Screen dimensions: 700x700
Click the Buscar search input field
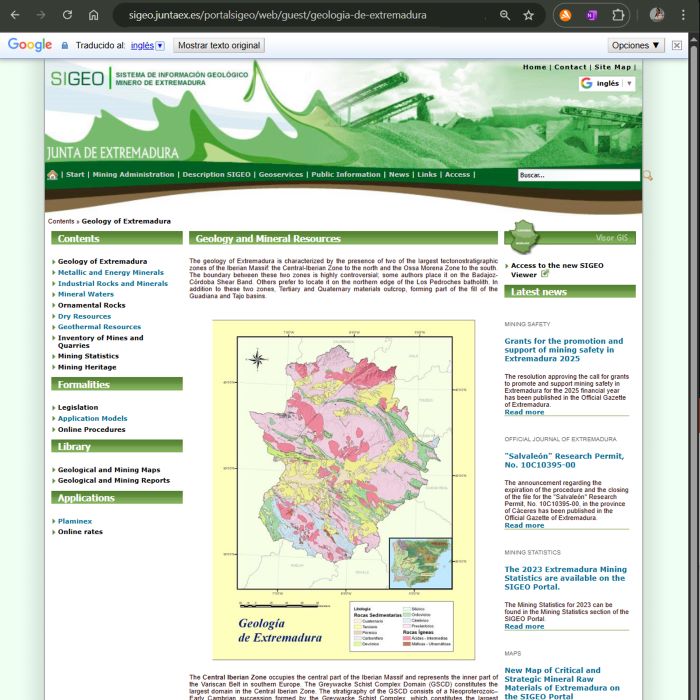579,175
